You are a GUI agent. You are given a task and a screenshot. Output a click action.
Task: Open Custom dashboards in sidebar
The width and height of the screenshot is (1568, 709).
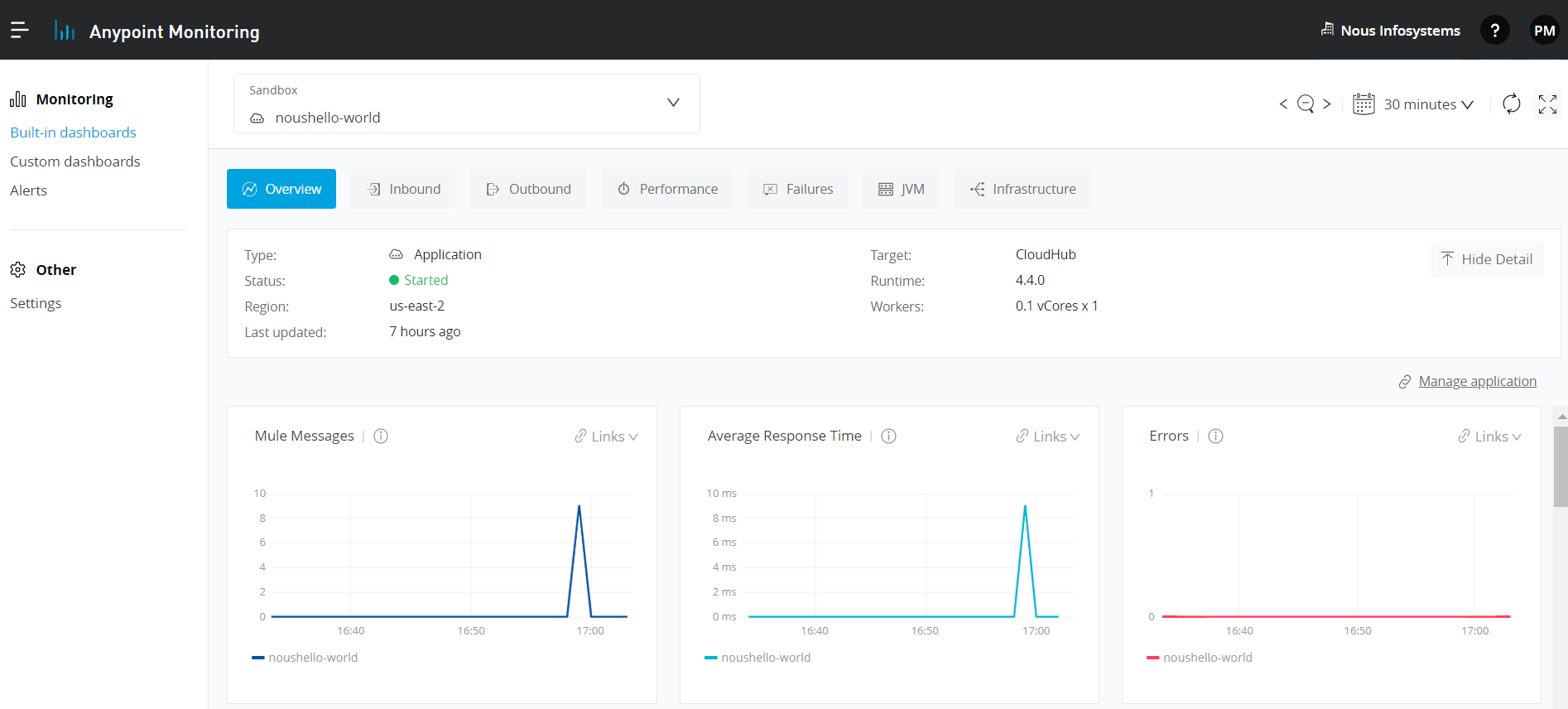(75, 162)
